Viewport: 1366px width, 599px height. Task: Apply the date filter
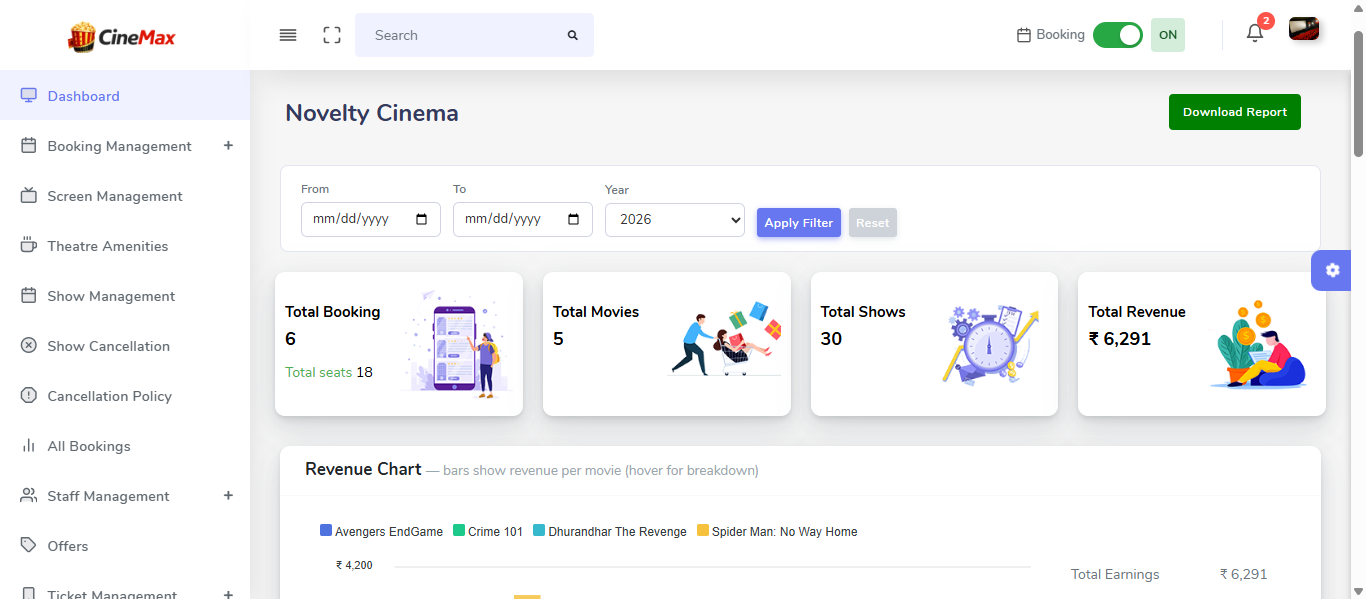798,222
